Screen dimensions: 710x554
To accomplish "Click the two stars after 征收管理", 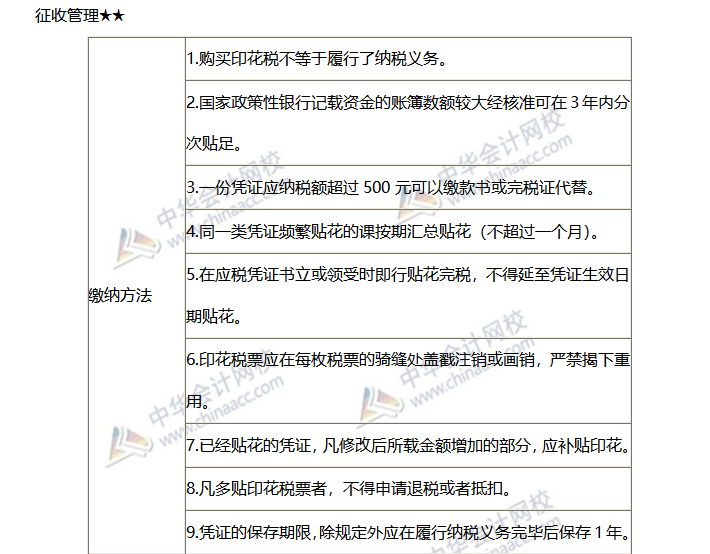I will point(111,17).
